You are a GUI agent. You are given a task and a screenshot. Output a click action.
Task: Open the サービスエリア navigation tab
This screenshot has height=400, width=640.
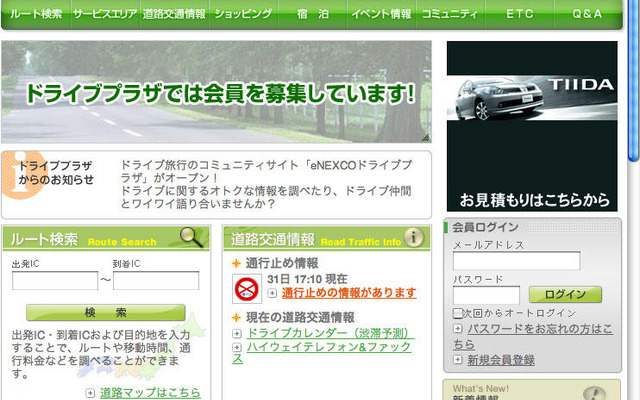pos(105,14)
